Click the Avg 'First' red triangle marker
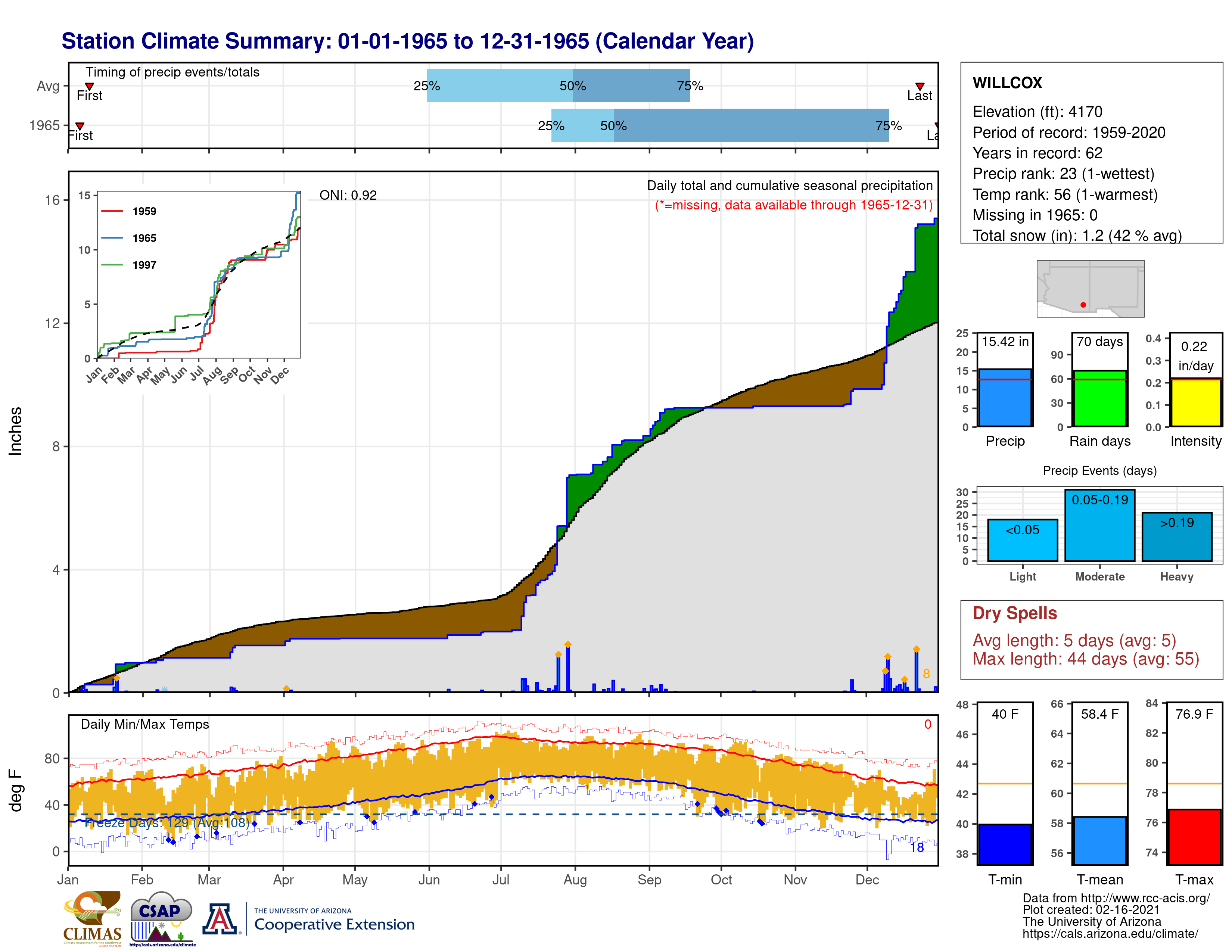 click(x=89, y=86)
